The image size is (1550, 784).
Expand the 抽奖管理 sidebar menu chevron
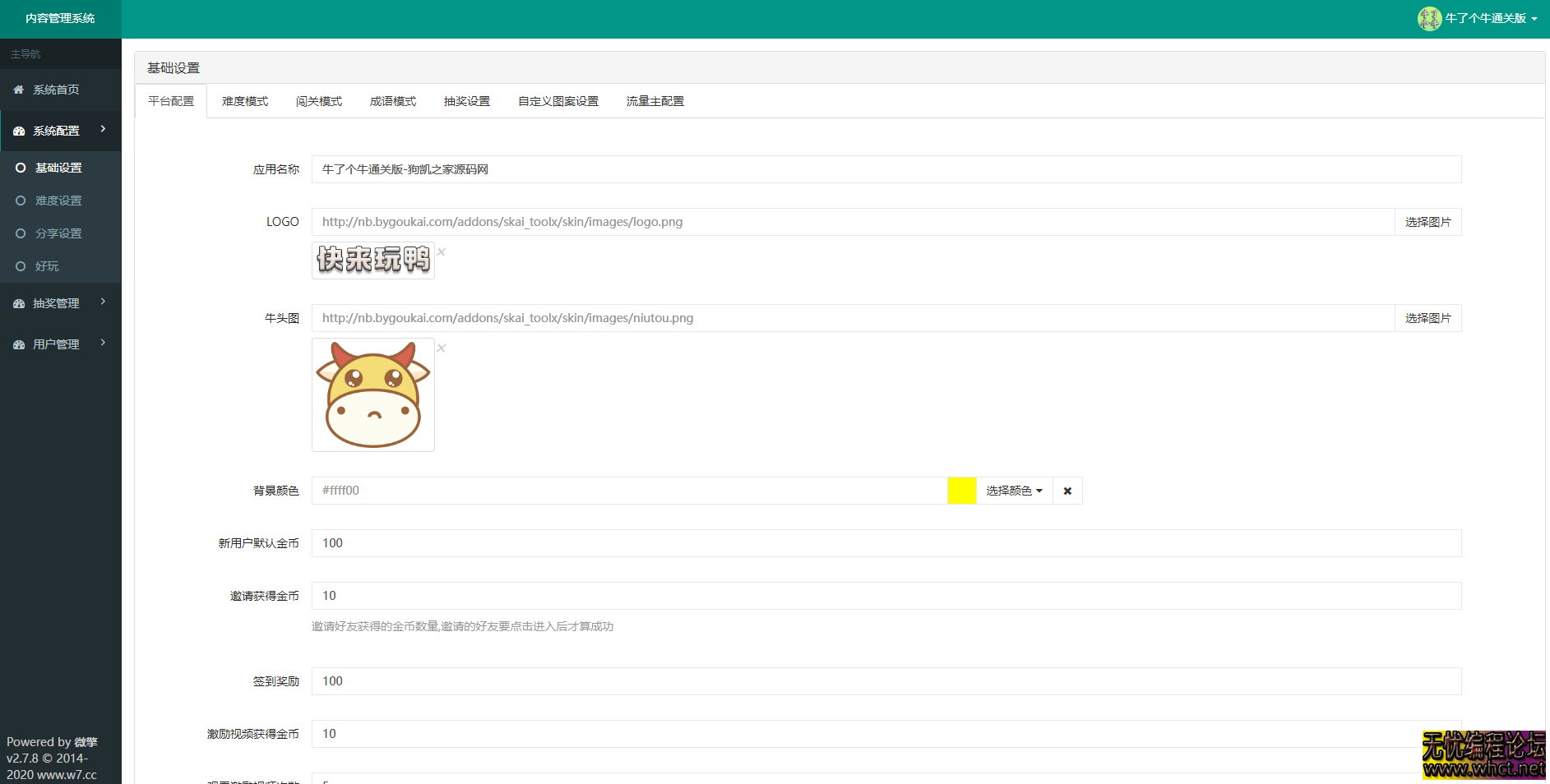tap(103, 302)
